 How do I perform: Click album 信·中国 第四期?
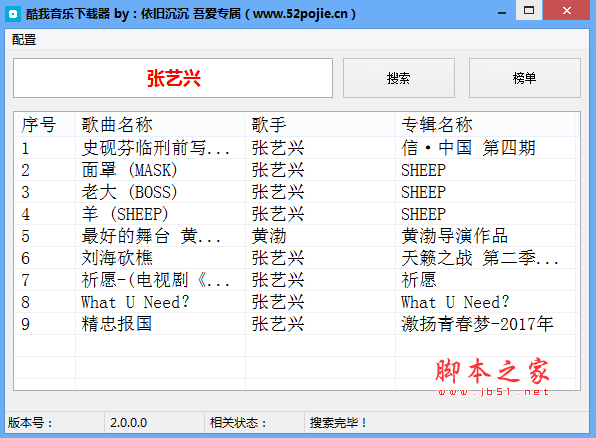pyautogui.click(x=468, y=148)
